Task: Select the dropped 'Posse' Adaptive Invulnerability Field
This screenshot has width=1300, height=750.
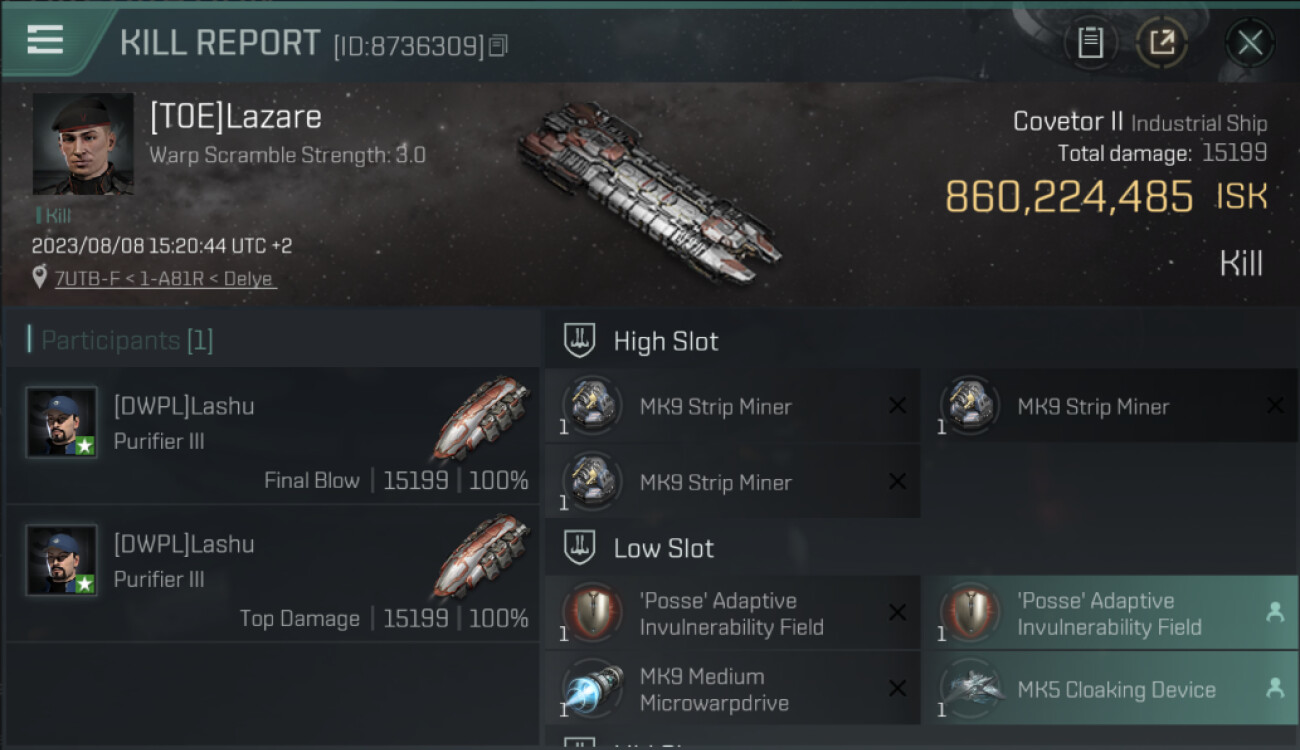Action: click(x=1111, y=613)
